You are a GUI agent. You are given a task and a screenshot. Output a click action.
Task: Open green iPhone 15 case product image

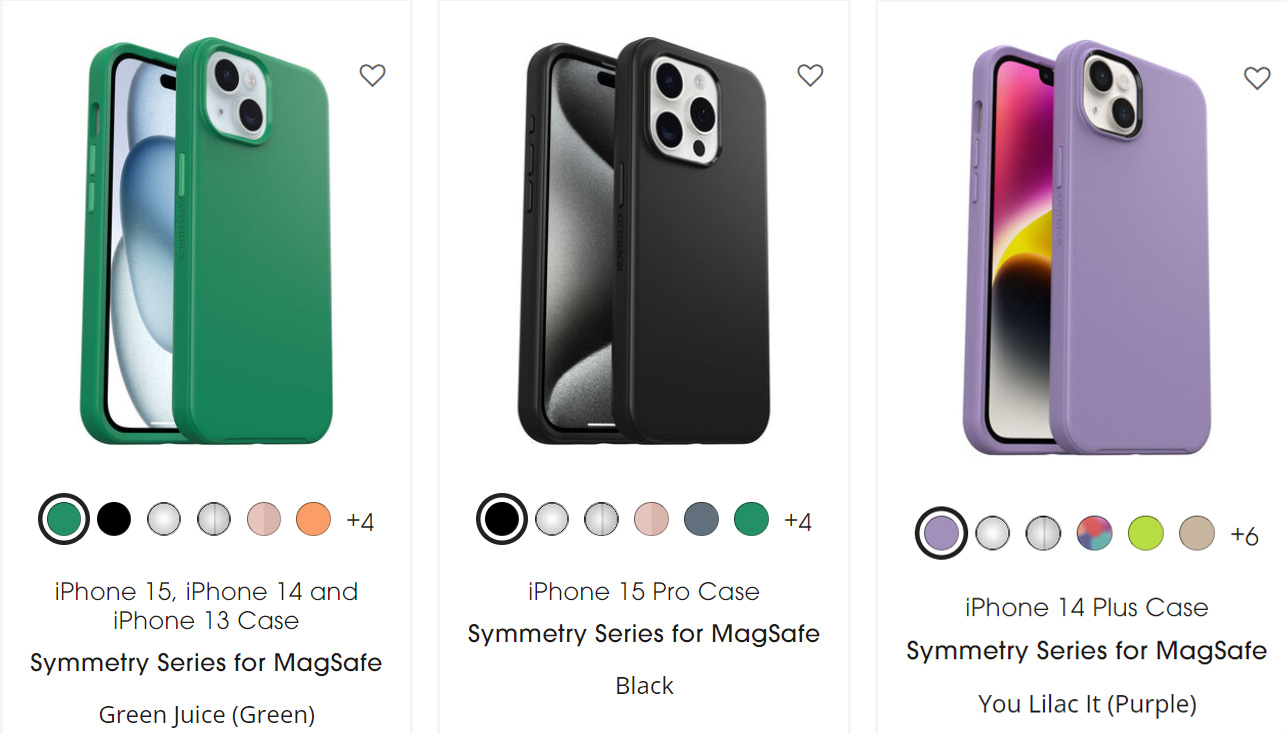coord(205,242)
